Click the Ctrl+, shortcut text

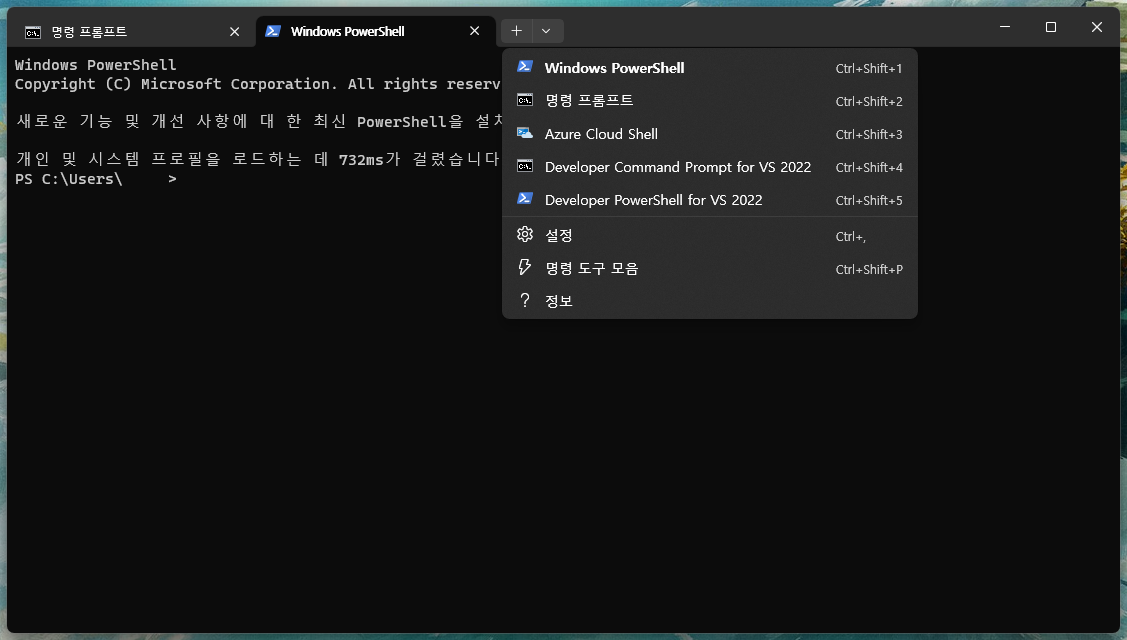point(850,237)
